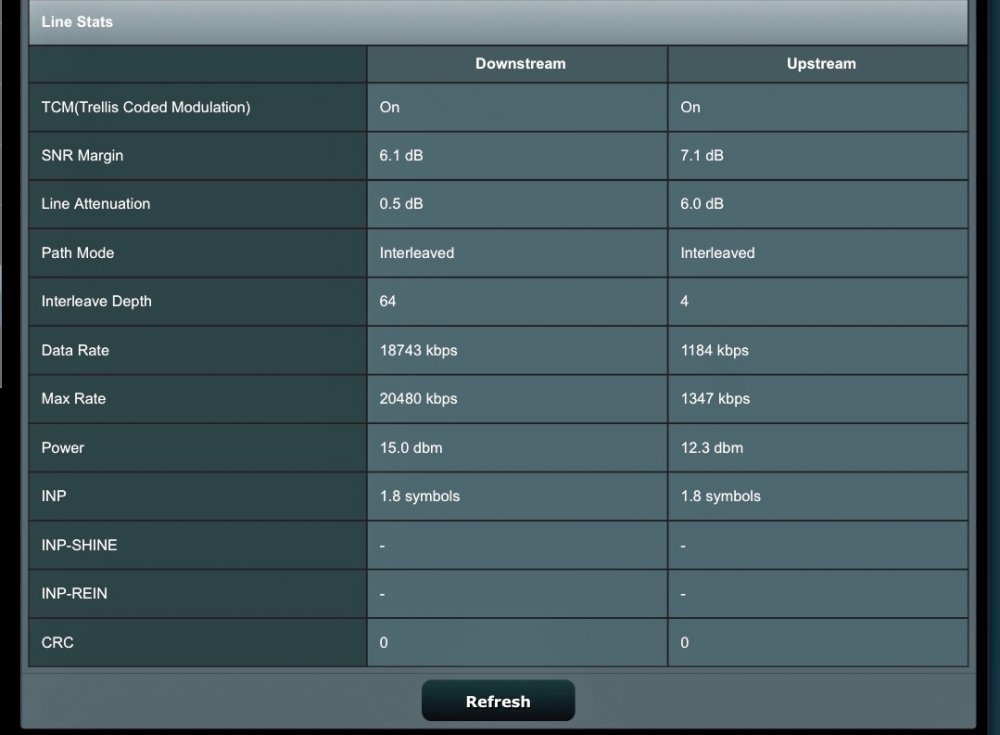
Task: Select the downstream SNR Margin 6.1 dB value
Action: click(401, 156)
